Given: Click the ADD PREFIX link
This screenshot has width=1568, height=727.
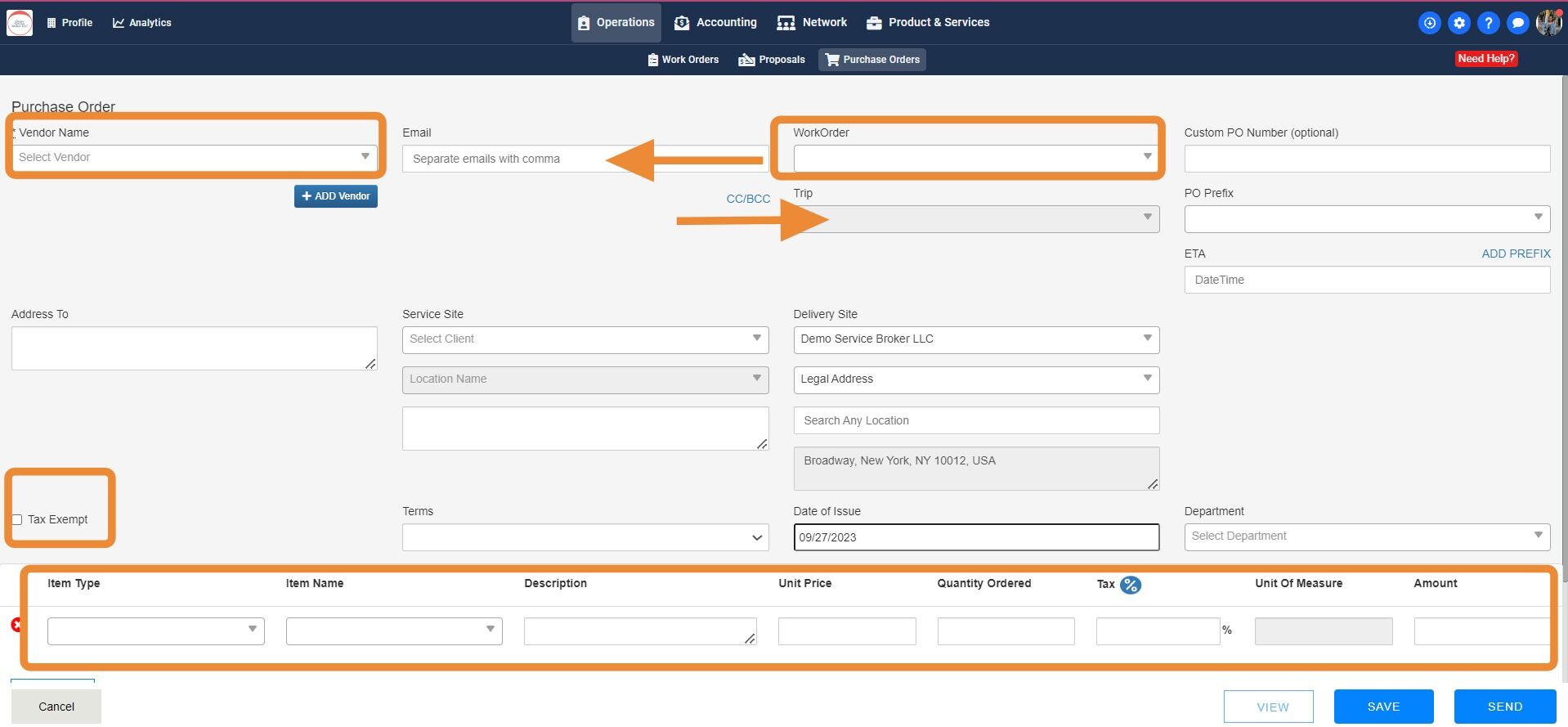Looking at the screenshot, I should 1516,254.
